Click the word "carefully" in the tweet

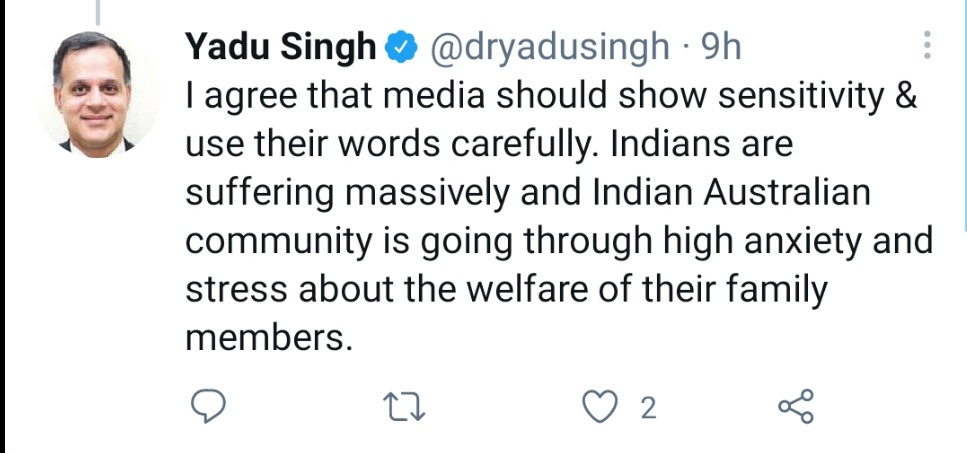coord(513,145)
